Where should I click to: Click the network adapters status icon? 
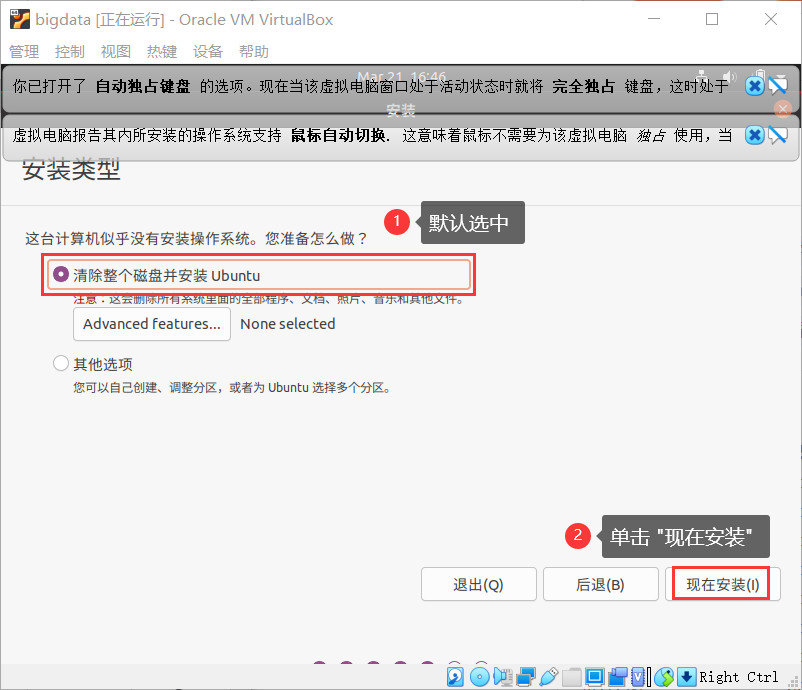[x=526, y=677]
